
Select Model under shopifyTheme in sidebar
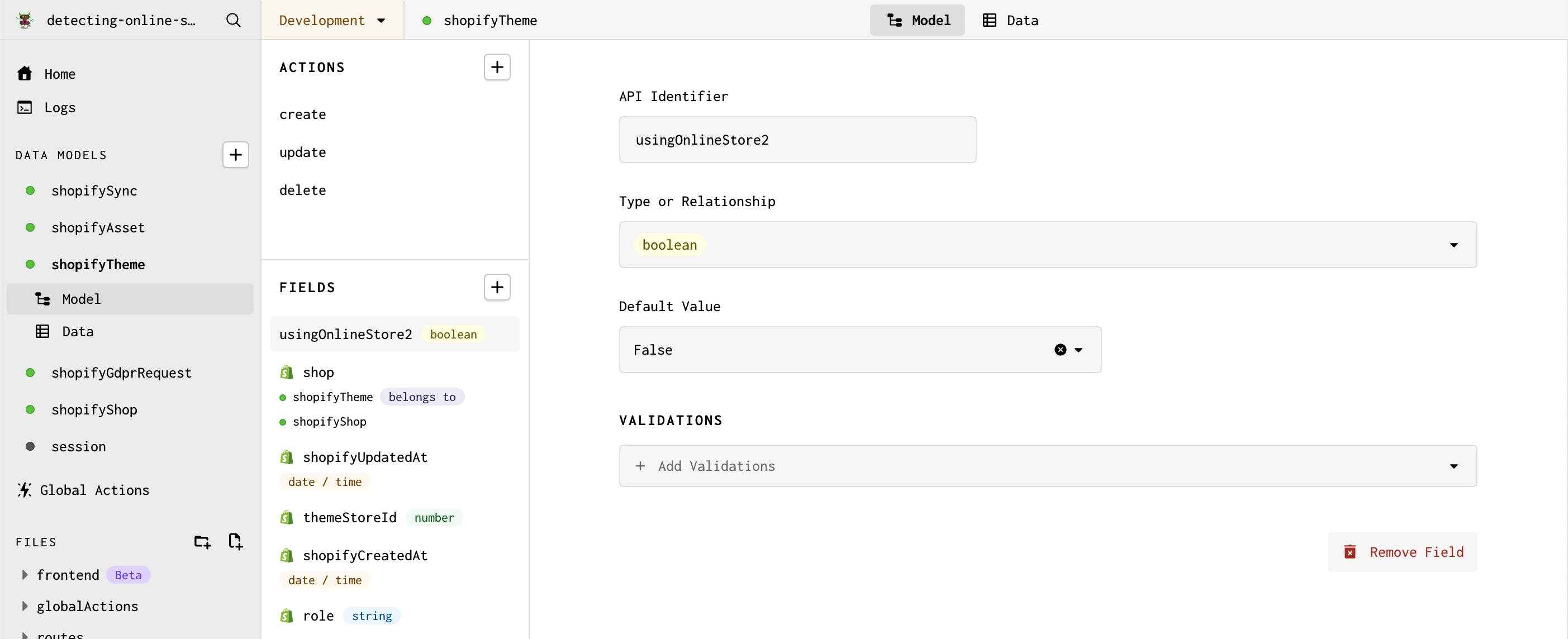pyautogui.click(x=130, y=299)
